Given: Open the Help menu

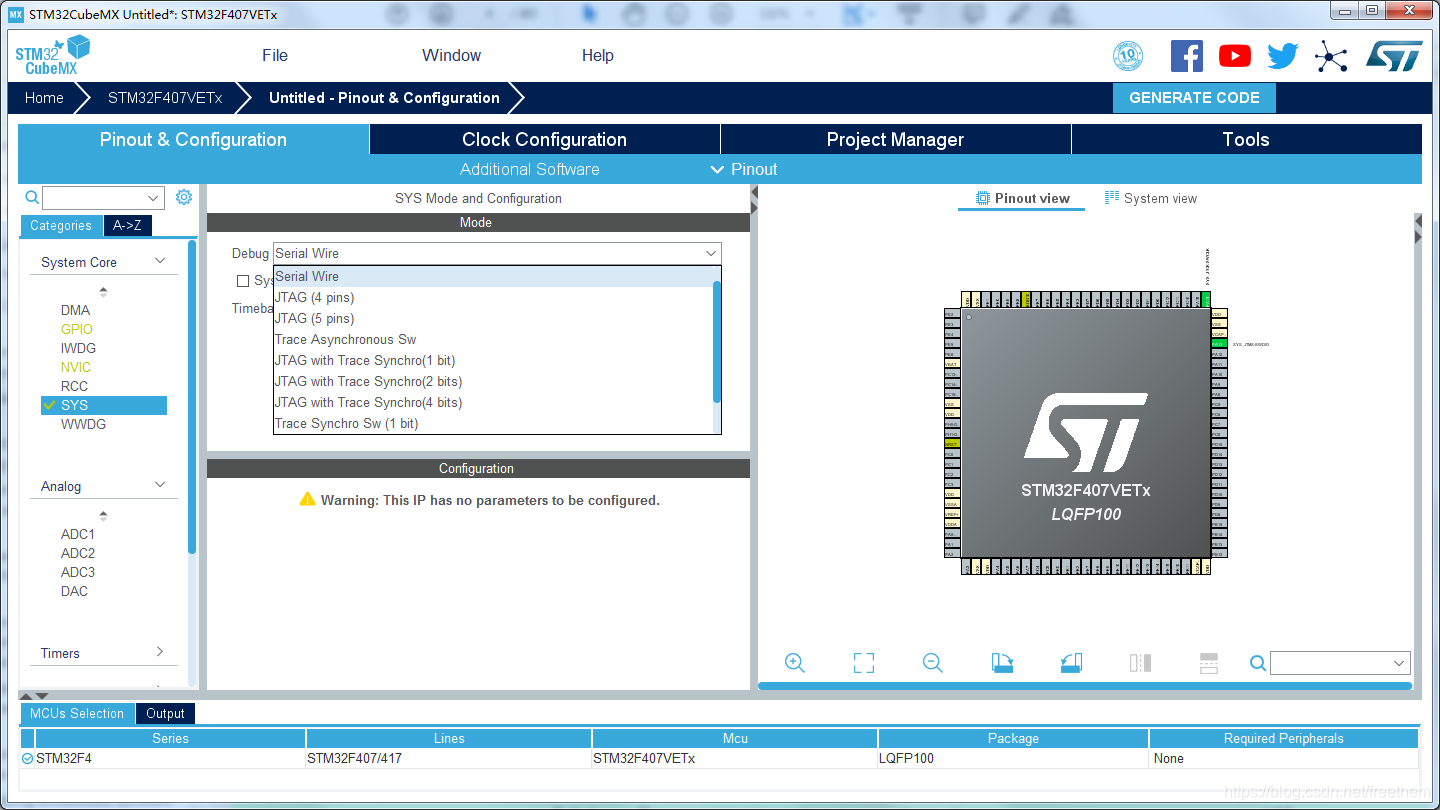Looking at the screenshot, I should pos(598,56).
